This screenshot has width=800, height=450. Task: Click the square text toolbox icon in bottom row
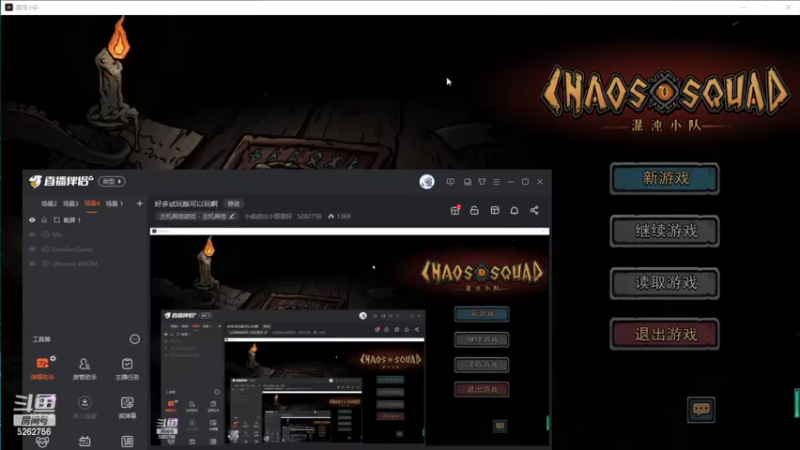[127, 442]
